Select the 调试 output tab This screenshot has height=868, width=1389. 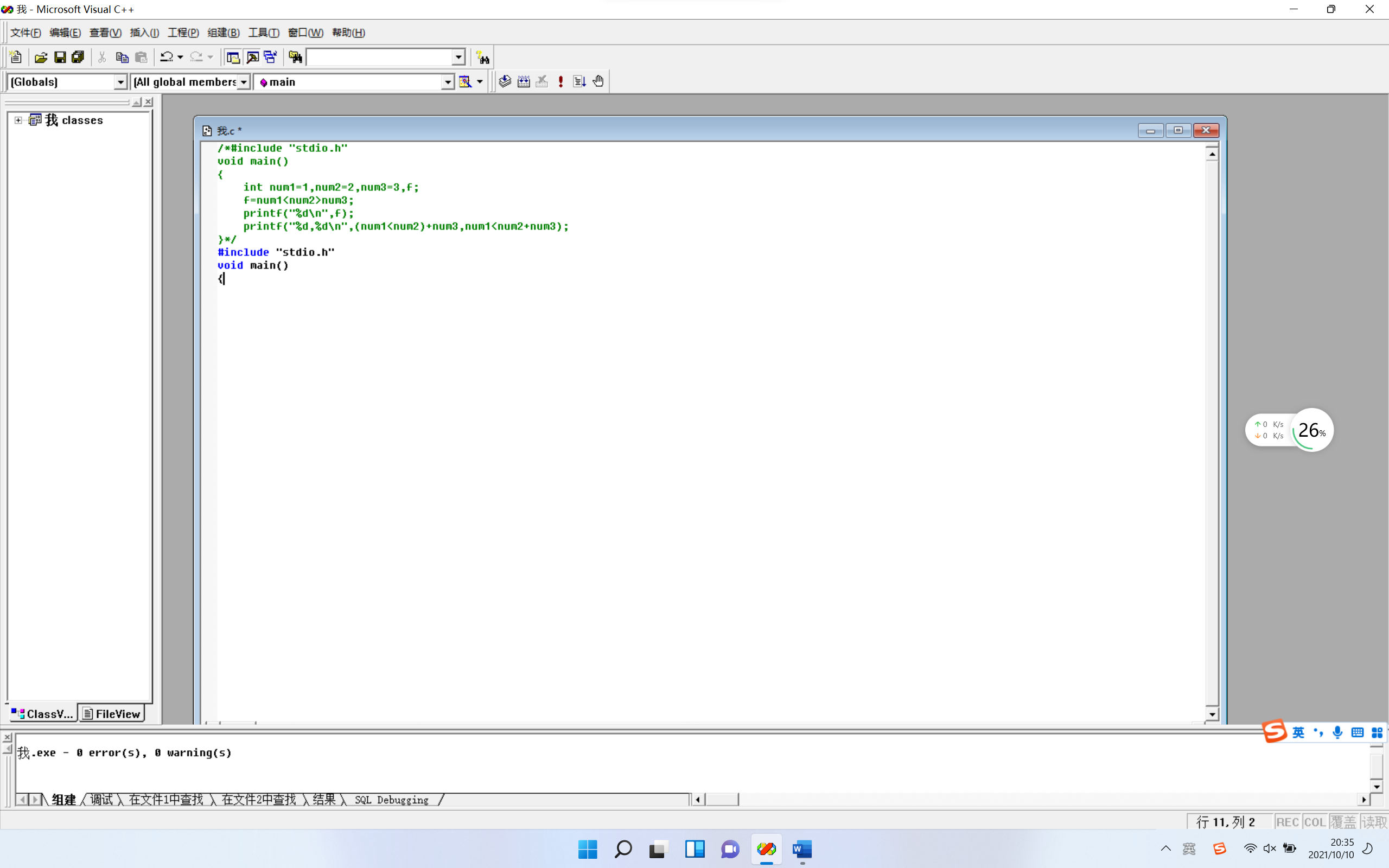click(x=101, y=800)
